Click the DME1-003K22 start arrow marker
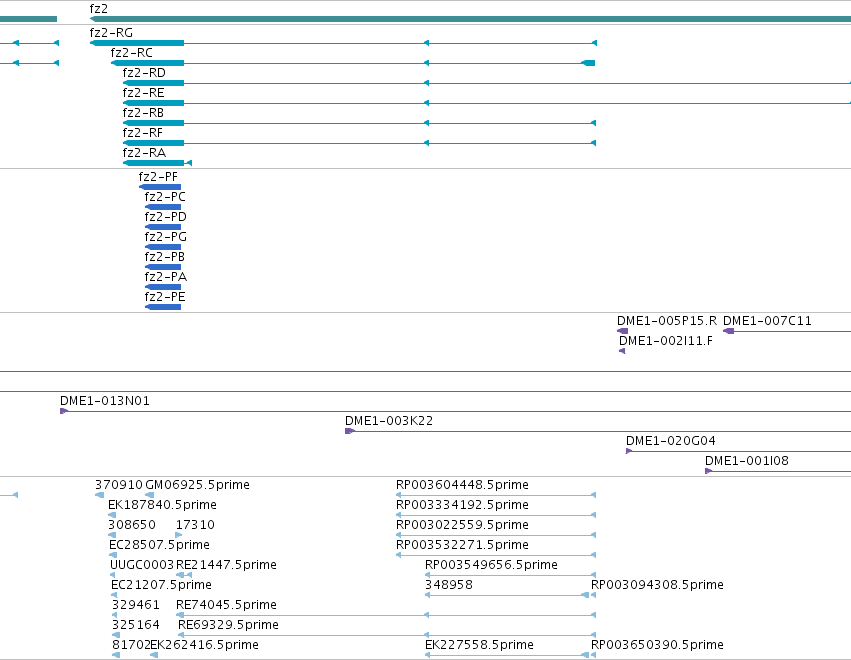This screenshot has width=851, height=660. tap(350, 431)
